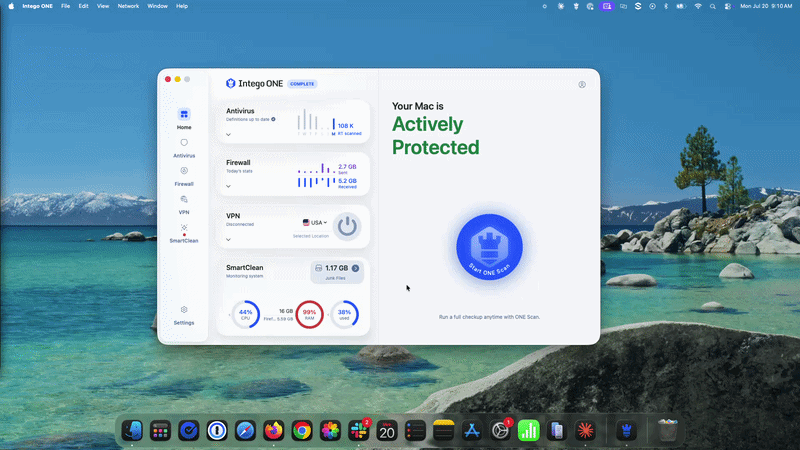Open Launchpad from the Dock
Screen dimensions: 800x450
[160, 431]
